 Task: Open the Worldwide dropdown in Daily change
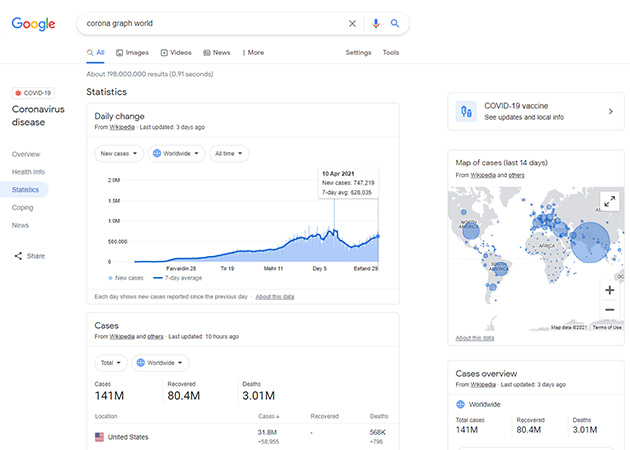pos(176,153)
